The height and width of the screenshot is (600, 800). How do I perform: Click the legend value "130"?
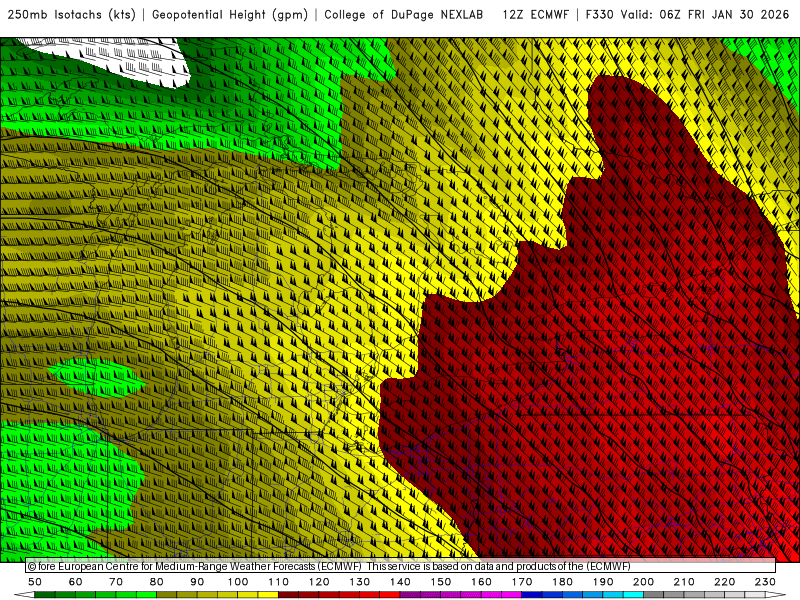coord(360,582)
